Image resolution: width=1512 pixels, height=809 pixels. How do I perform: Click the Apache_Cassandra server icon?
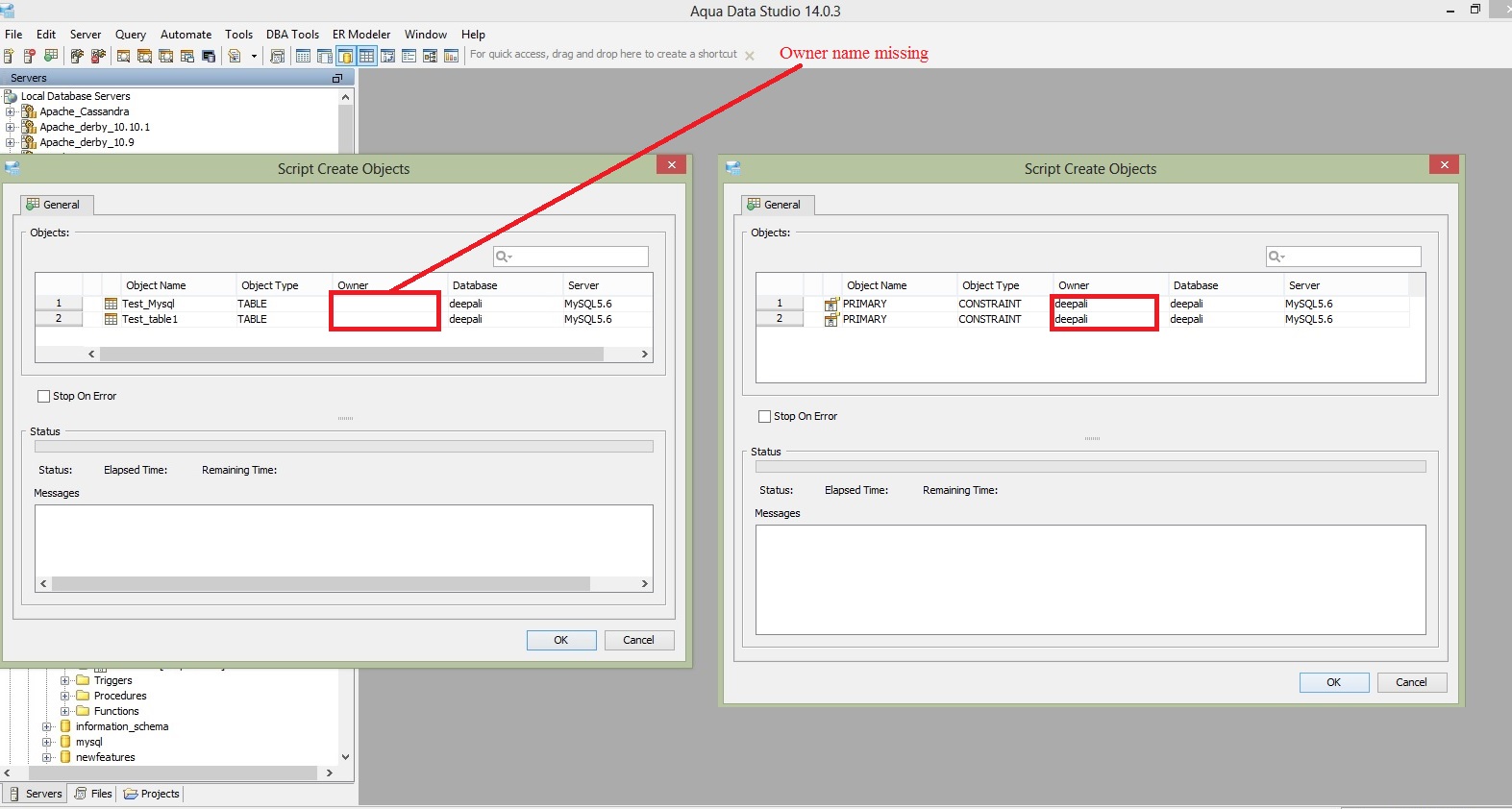pyautogui.click(x=29, y=111)
